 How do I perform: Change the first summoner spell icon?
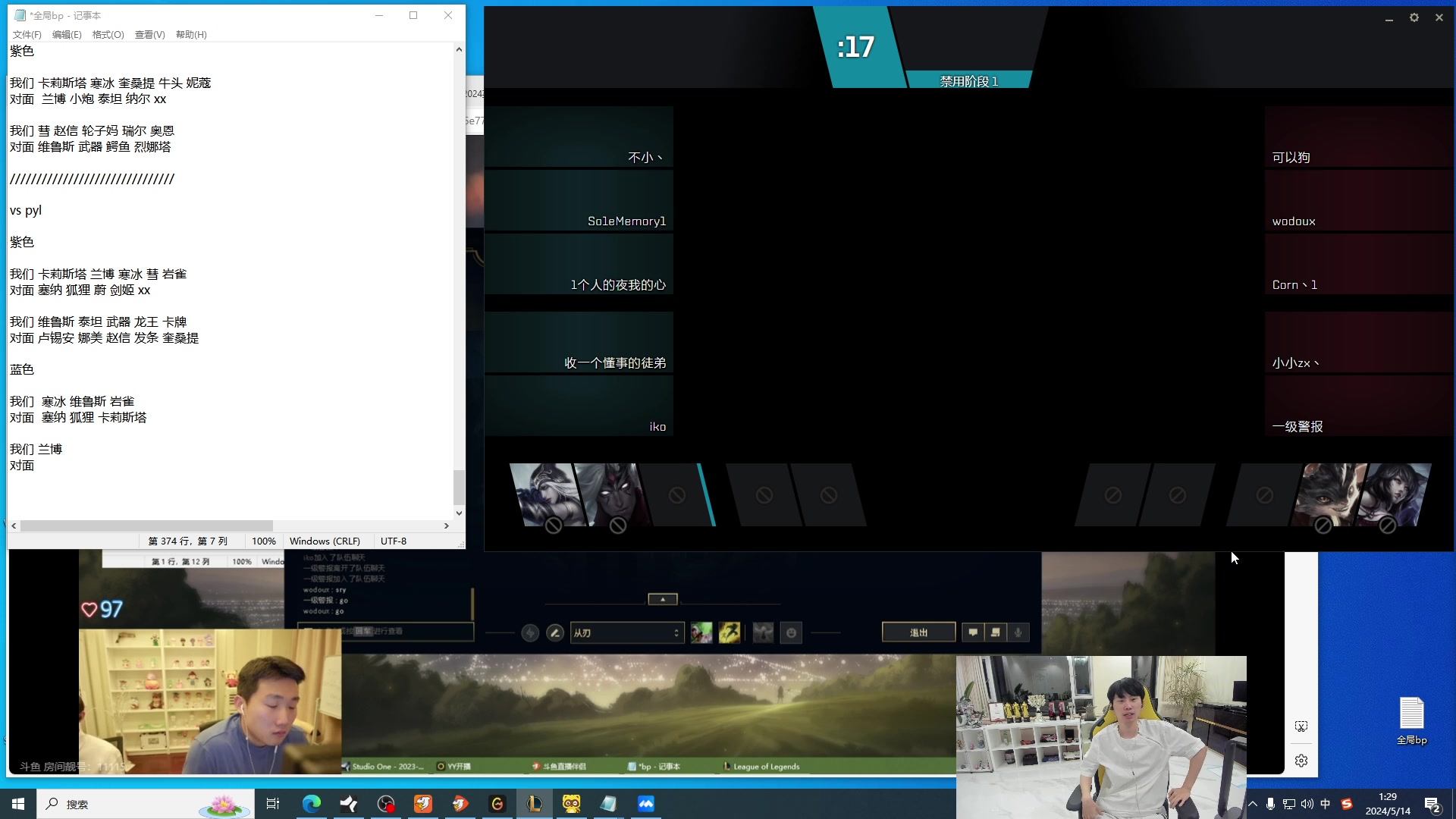click(701, 632)
